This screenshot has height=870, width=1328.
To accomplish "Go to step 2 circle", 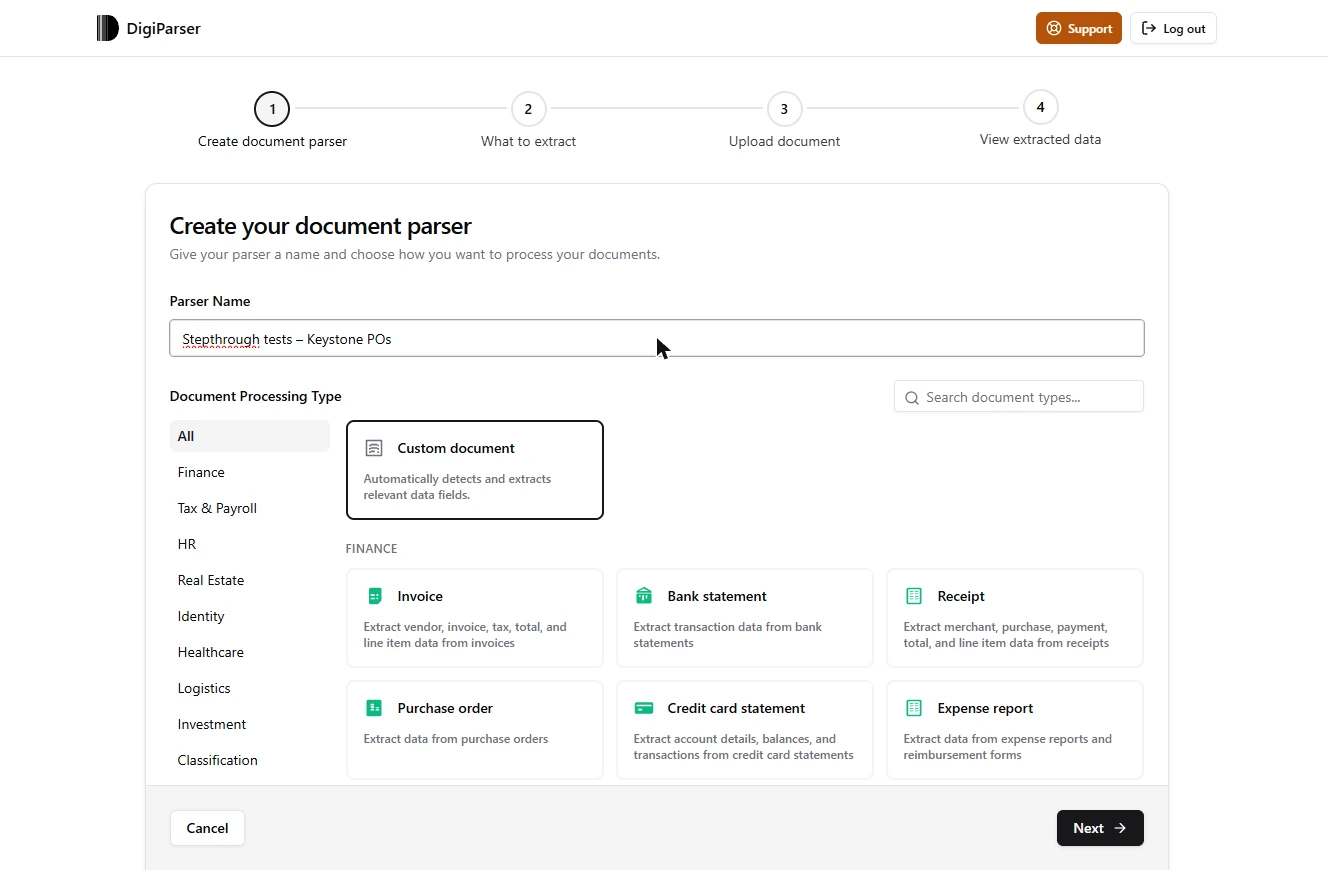I will [x=528, y=108].
